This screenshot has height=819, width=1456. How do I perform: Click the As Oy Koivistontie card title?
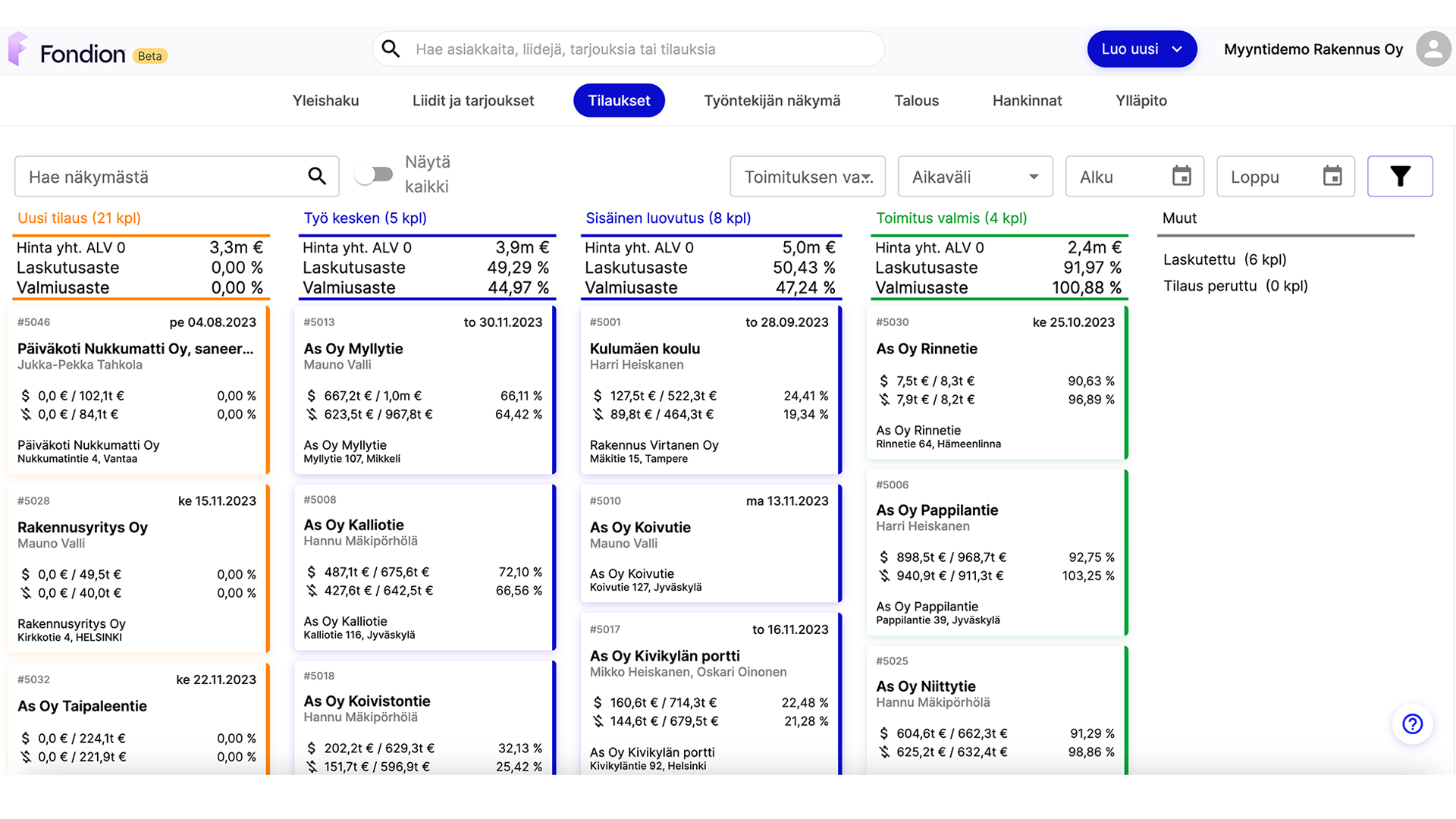click(x=367, y=701)
